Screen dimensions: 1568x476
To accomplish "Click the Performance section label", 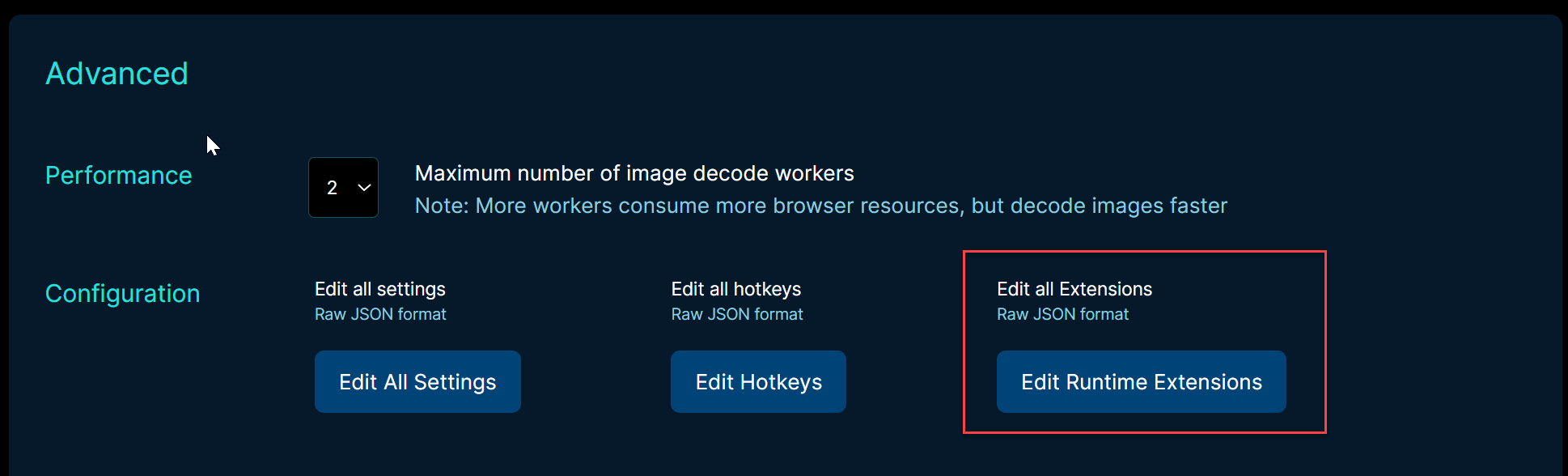I will click(118, 175).
